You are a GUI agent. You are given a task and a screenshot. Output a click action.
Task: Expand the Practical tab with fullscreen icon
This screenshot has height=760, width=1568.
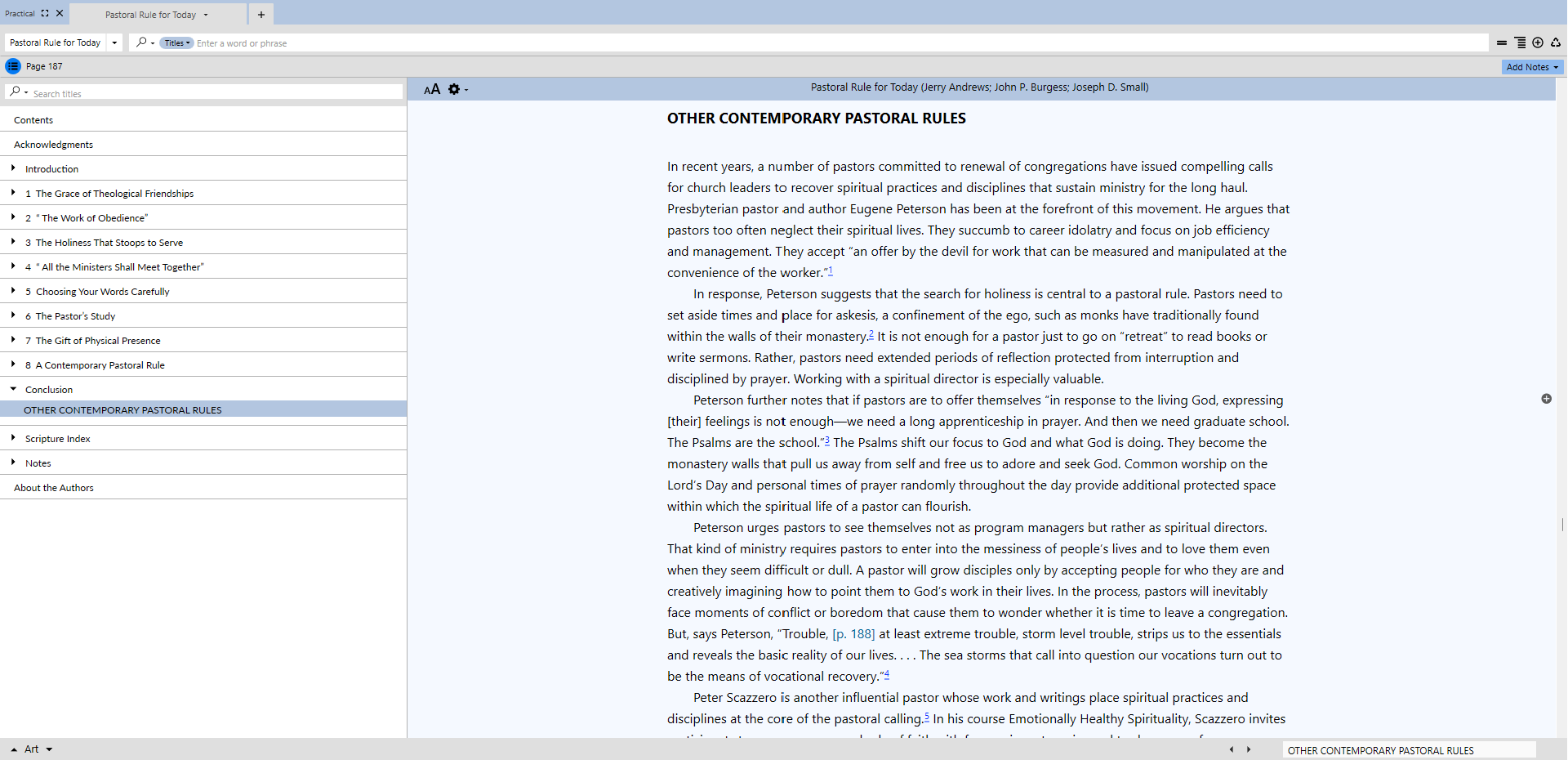[45, 13]
